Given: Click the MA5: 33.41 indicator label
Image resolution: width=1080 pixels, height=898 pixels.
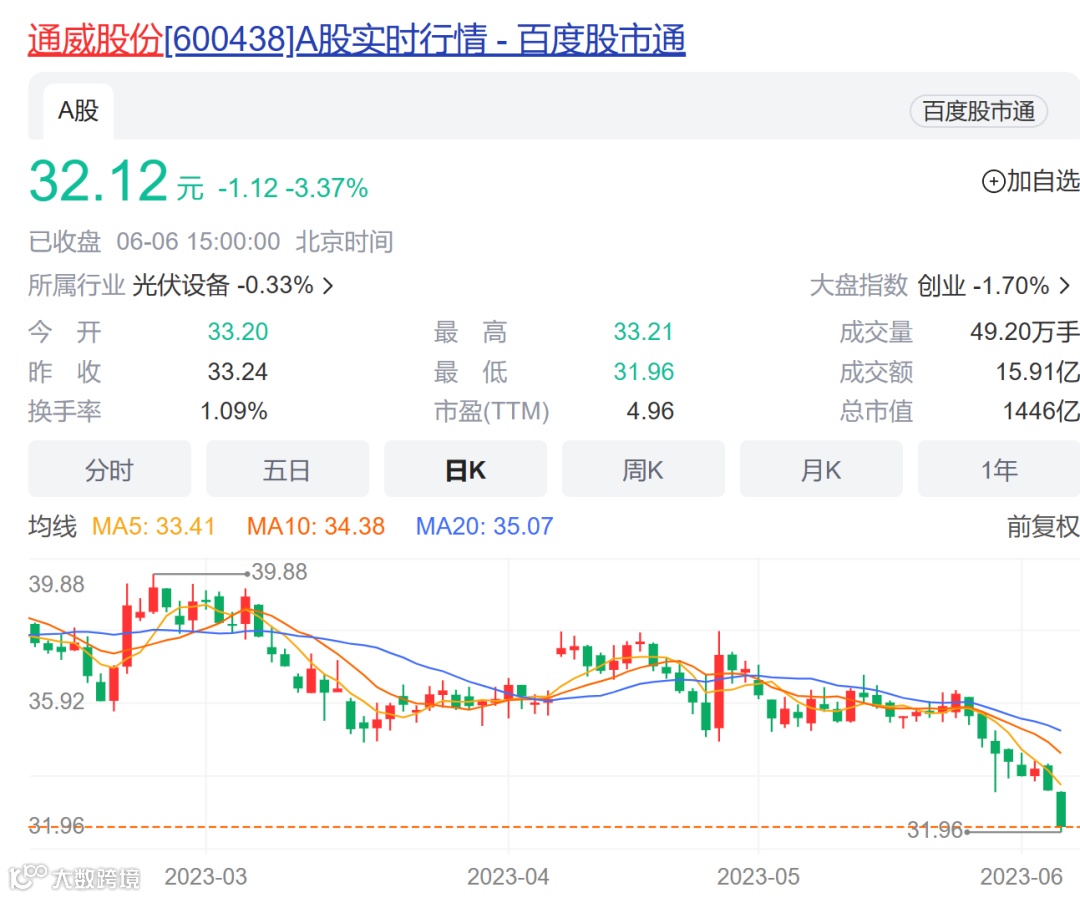Looking at the screenshot, I should 154,527.
